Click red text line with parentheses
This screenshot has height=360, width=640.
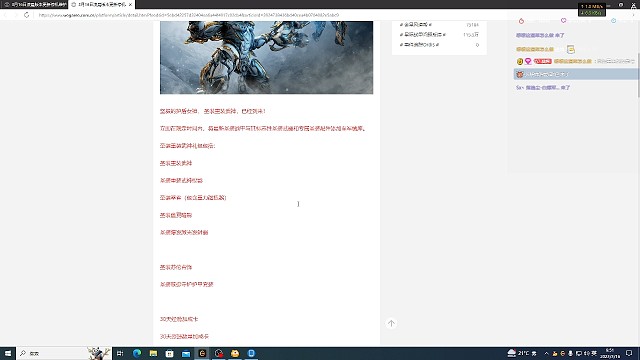pyautogui.click(x=193, y=198)
